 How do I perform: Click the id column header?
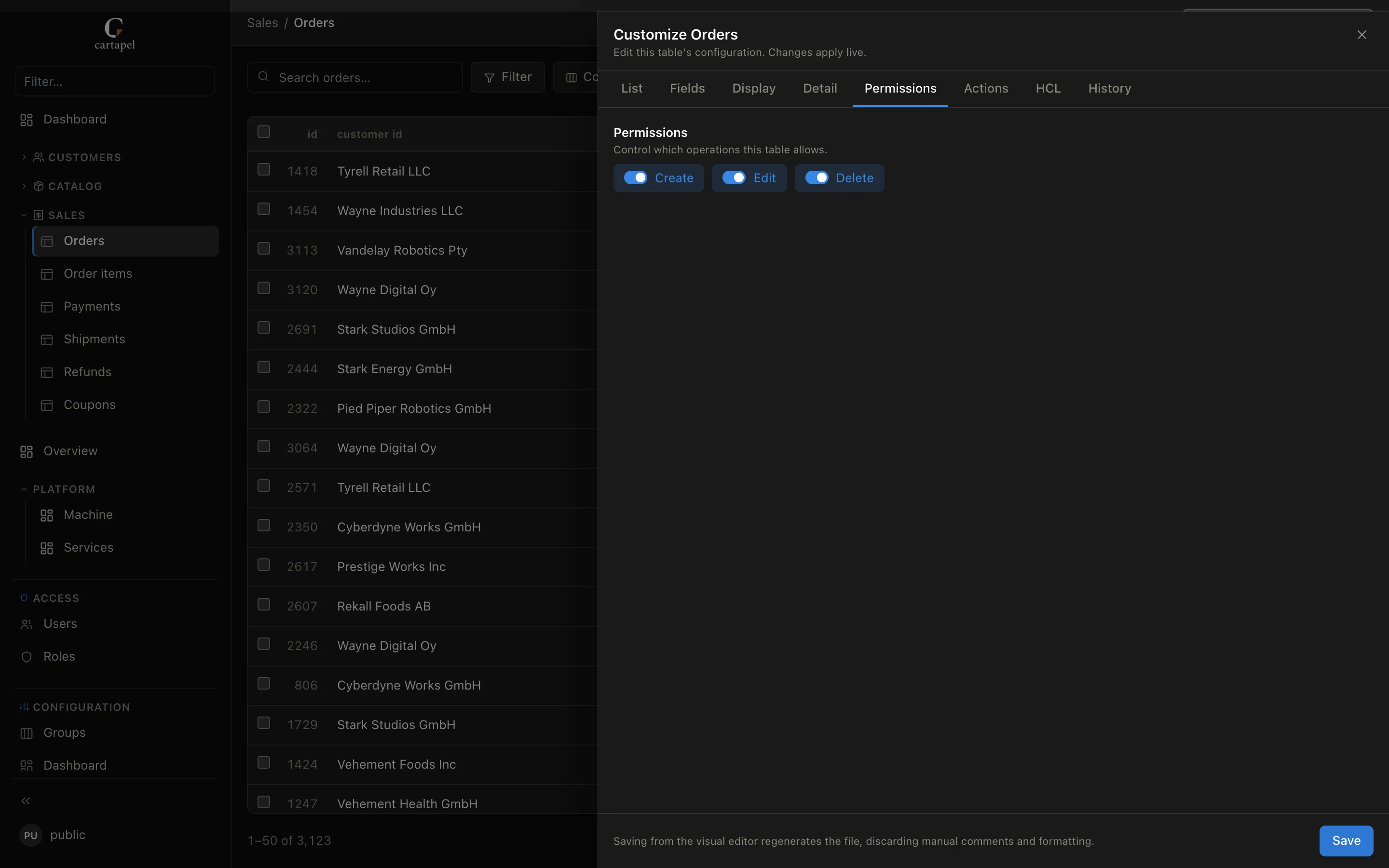[x=312, y=135]
